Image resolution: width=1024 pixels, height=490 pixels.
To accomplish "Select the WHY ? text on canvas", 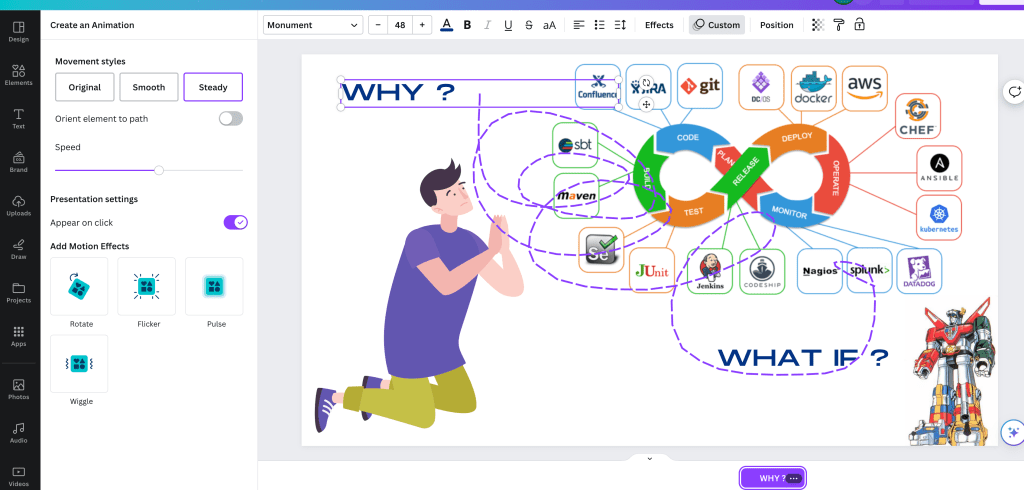I will pyautogui.click(x=398, y=92).
